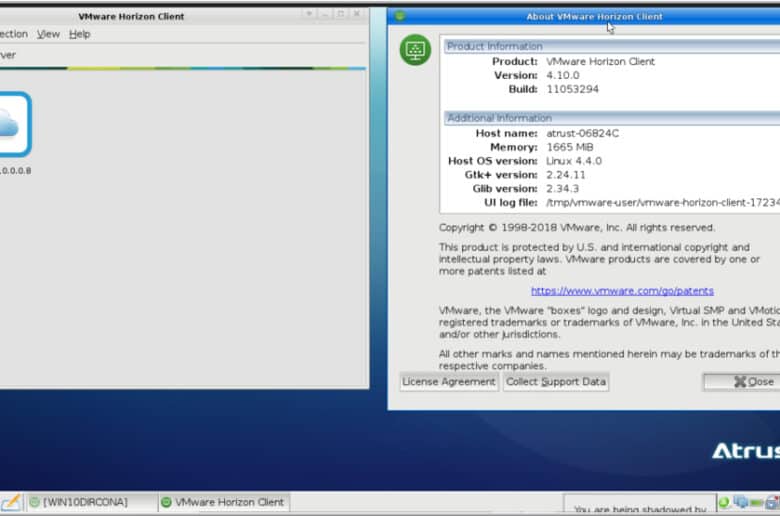Image resolution: width=780 pixels, height=516 pixels.
Task: Close the VMware Horizon Client main window
Action: [357, 14]
